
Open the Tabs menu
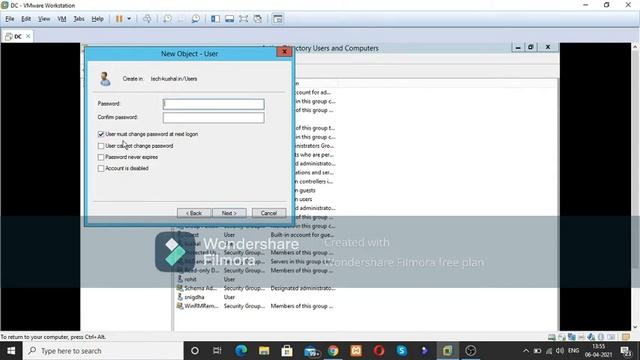click(x=79, y=19)
